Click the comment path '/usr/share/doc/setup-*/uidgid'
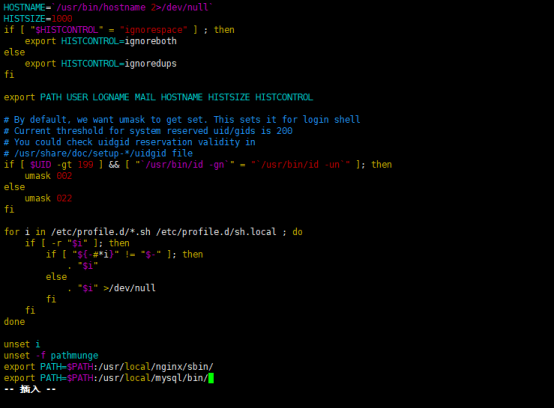The height and width of the screenshot is (409, 554). click(x=90, y=153)
